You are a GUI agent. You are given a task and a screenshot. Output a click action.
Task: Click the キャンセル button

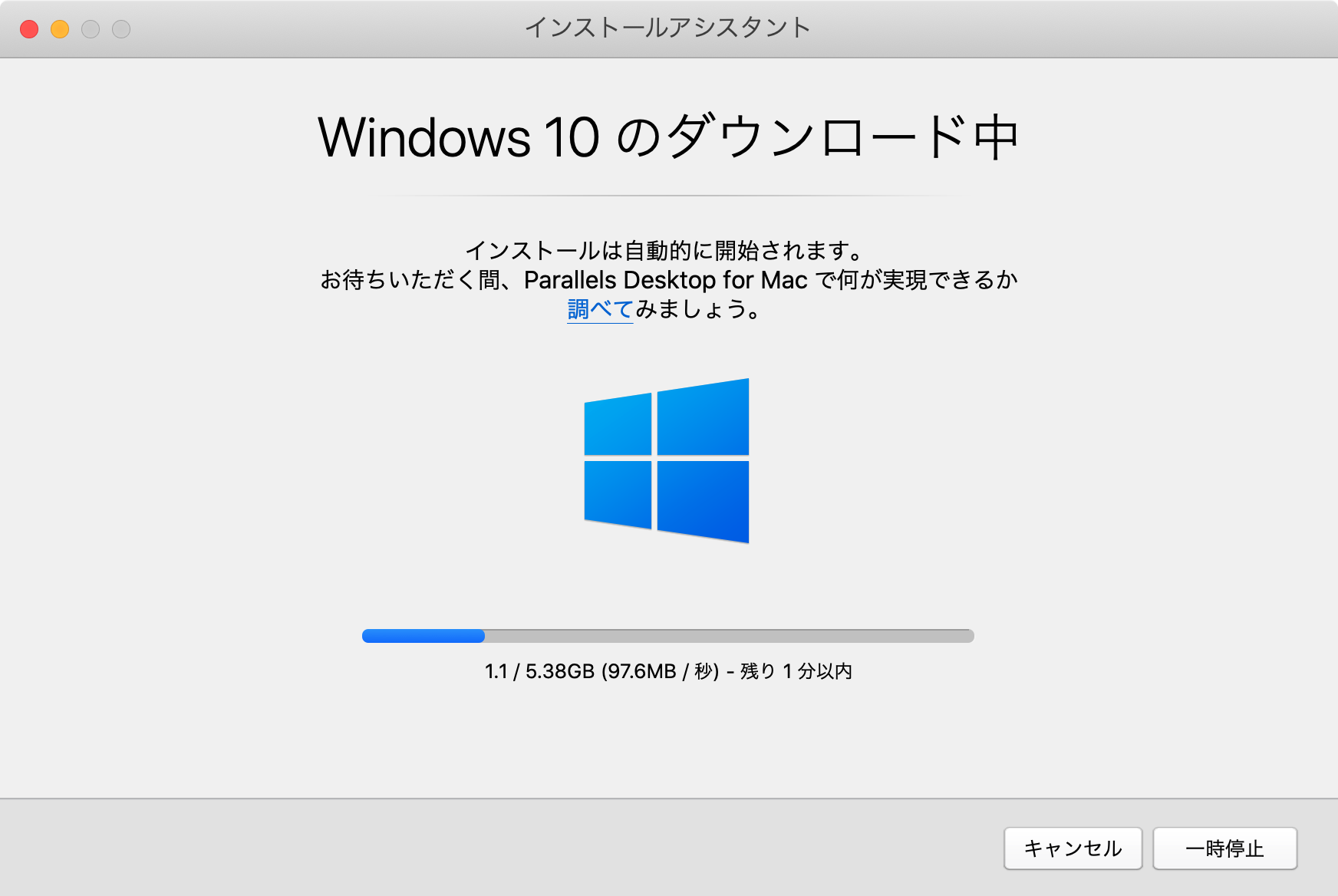click(x=1073, y=848)
